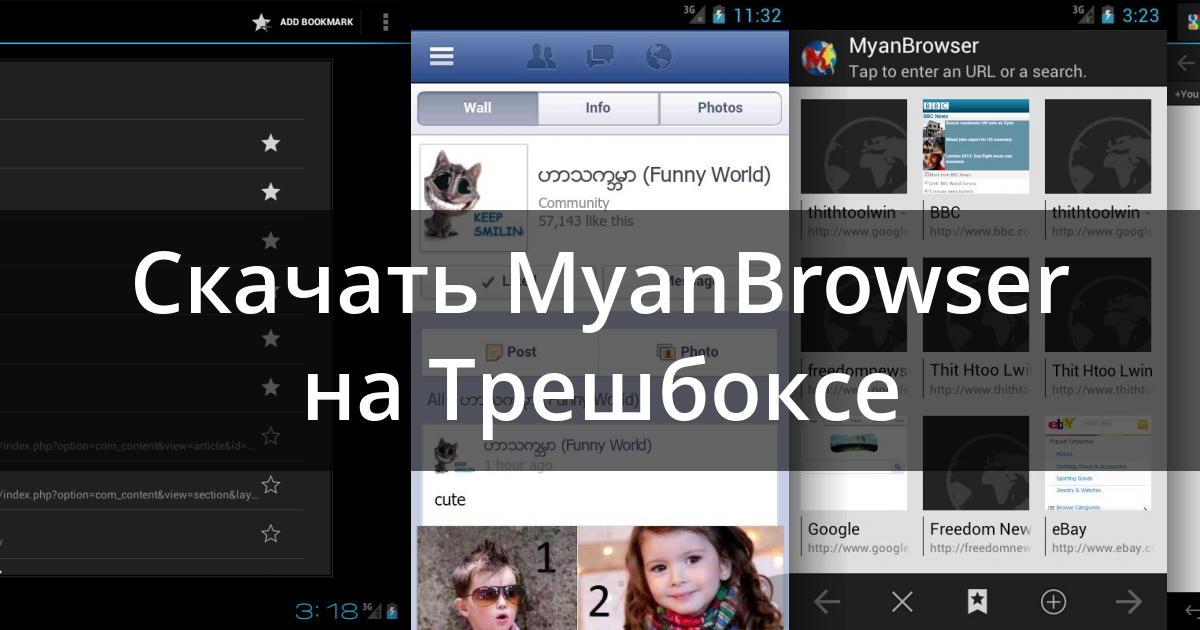Tap the plus new-tab icon in MyanBrowser bottom bar
Viewport: 1200px width, 630px height.
click(x=1053, y=601)
